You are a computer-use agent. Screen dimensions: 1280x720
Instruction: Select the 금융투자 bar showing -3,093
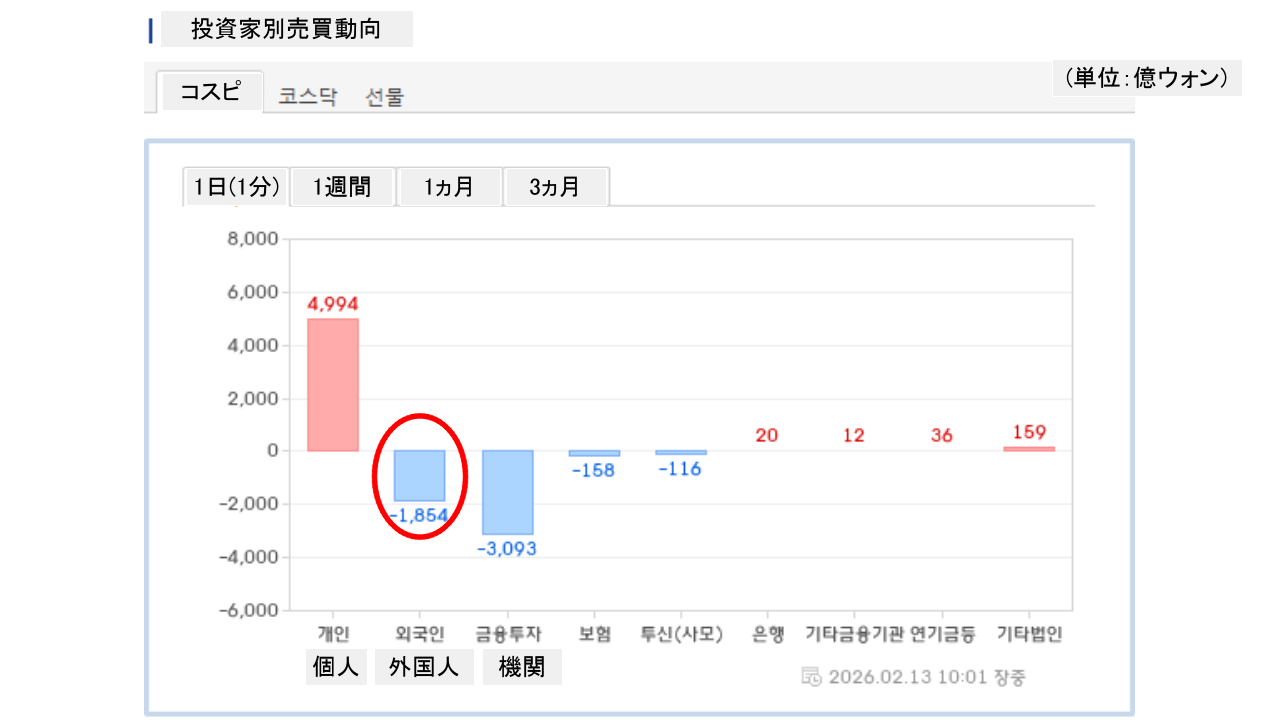point(507,492)
